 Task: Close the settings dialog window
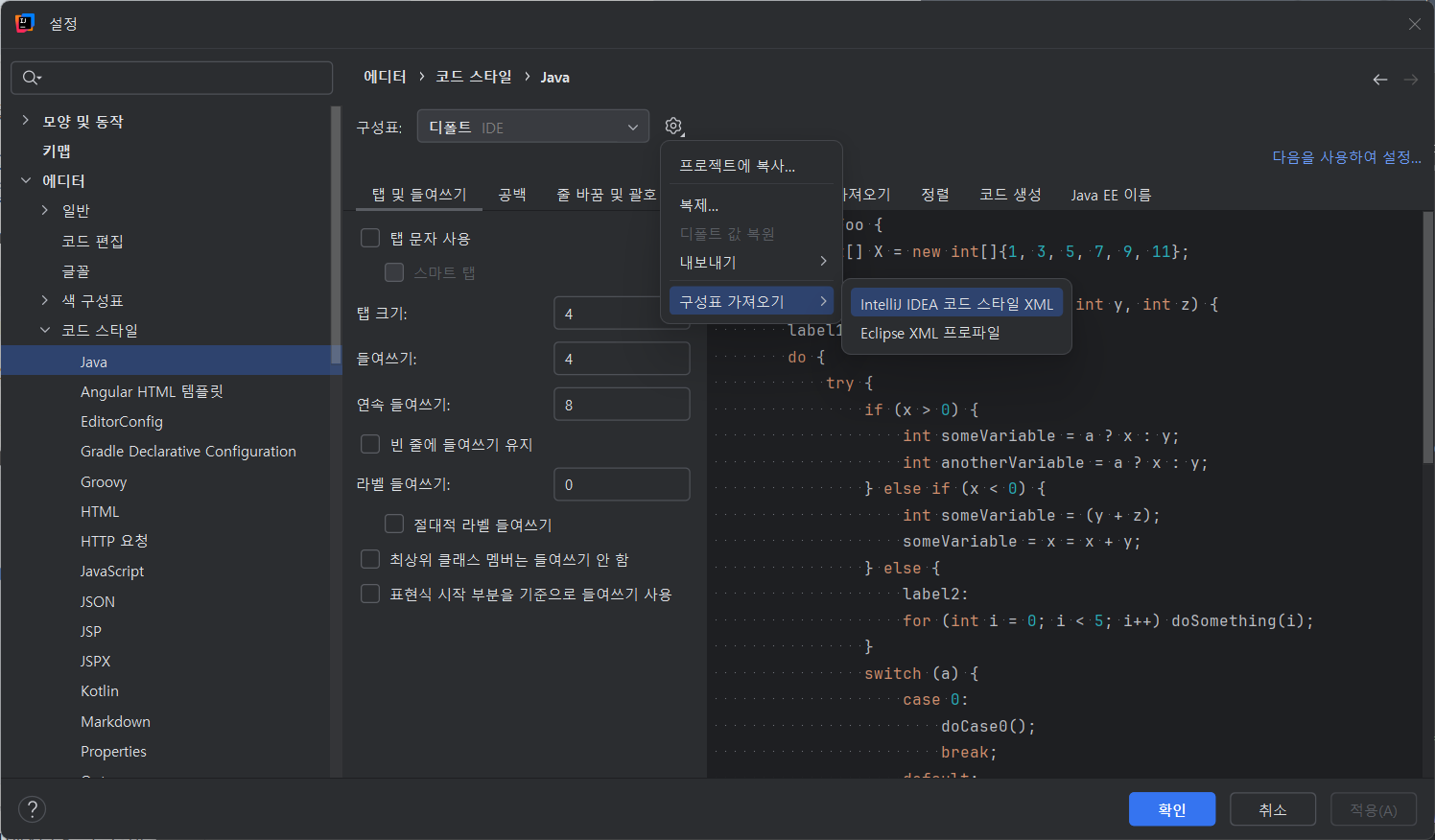(1415, 24)
